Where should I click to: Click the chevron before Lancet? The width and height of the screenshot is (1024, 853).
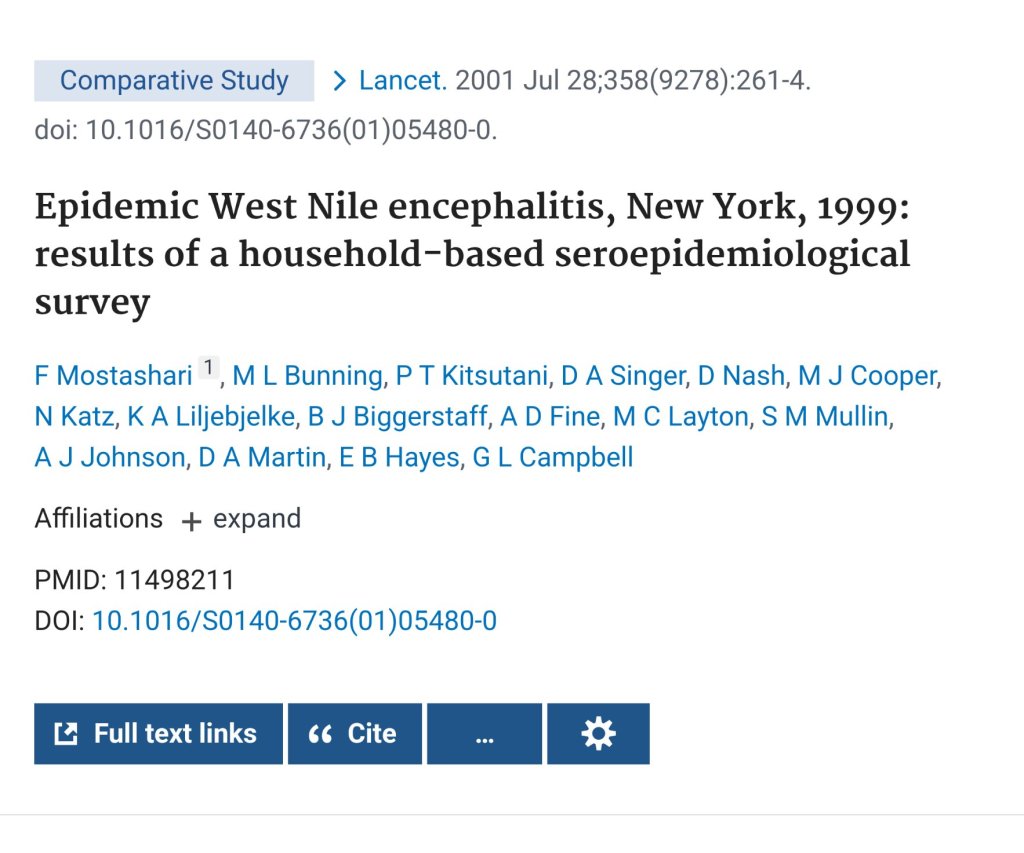(x=340, y=81)
